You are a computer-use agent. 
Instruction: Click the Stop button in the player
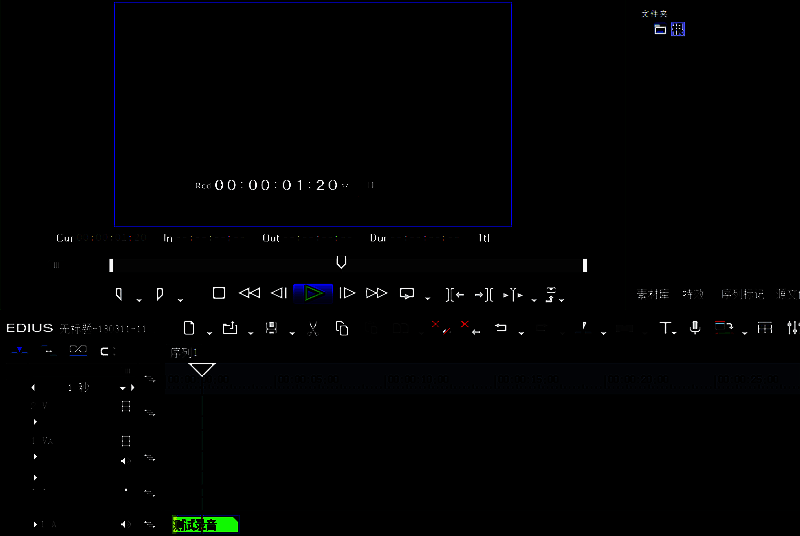pos(219,293)
